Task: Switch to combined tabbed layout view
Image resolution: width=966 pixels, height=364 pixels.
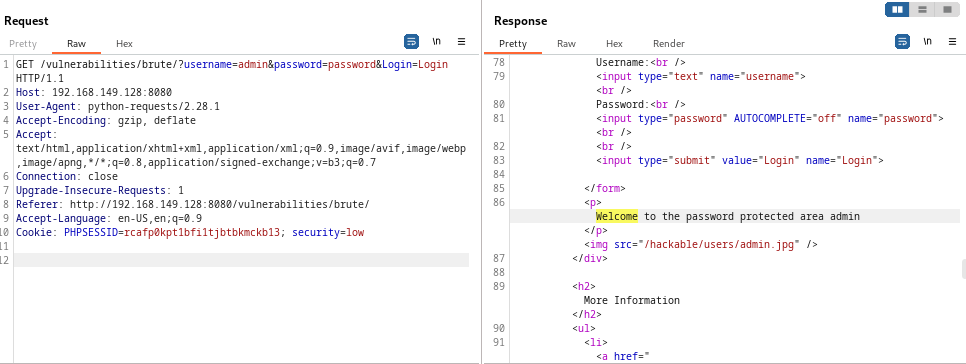Action: (946, 10)
